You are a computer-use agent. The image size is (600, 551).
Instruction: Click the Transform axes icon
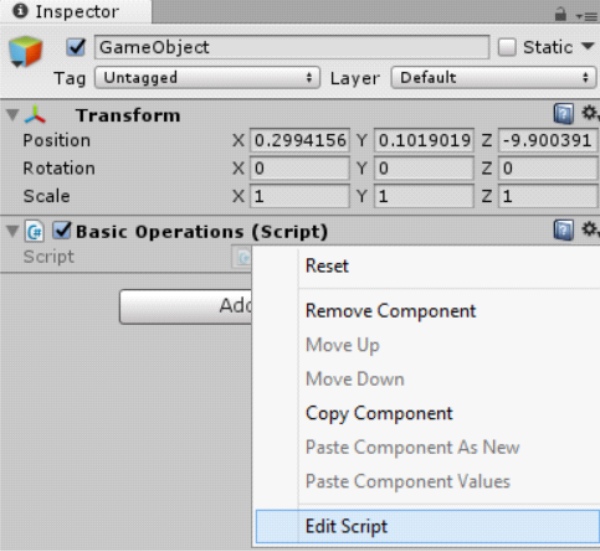click(x=35, y=115)
